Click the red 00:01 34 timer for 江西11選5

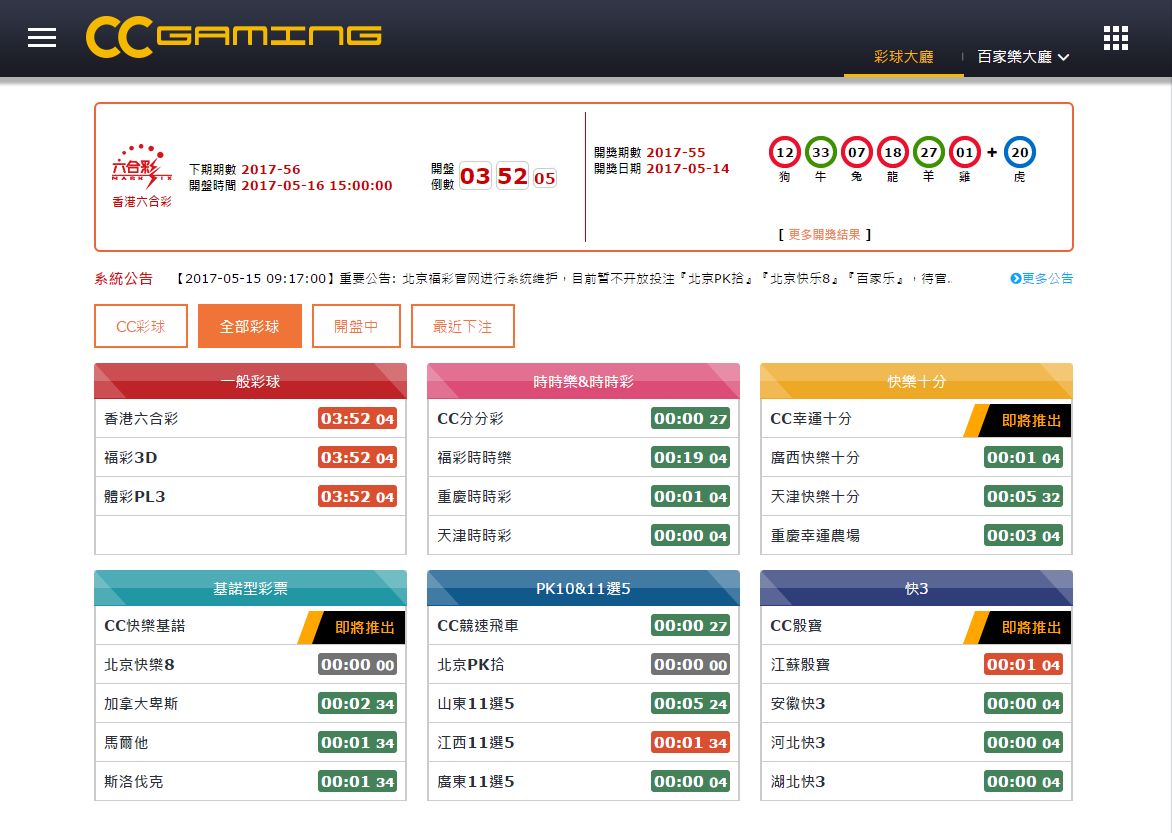[690, 743]
